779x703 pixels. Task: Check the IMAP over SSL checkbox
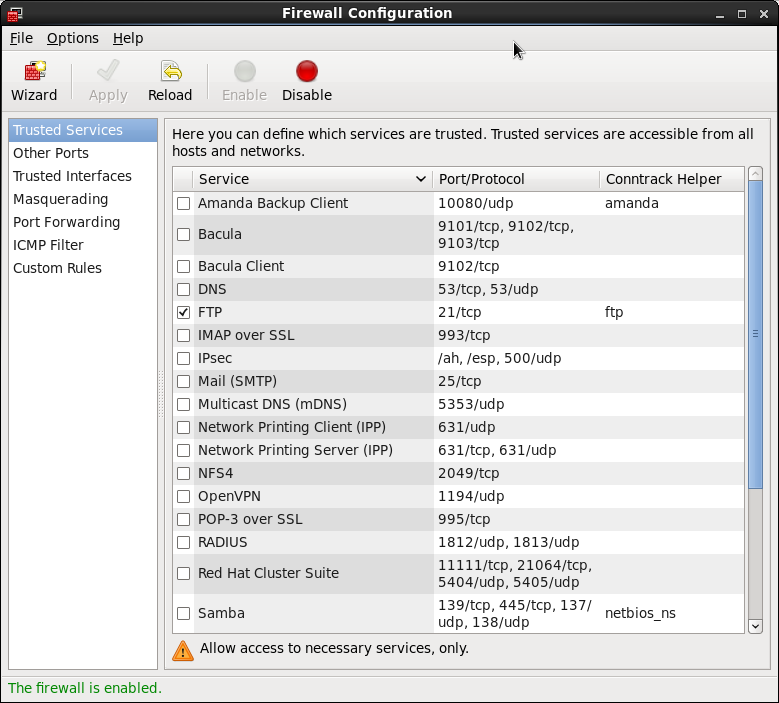coord(184,335)
